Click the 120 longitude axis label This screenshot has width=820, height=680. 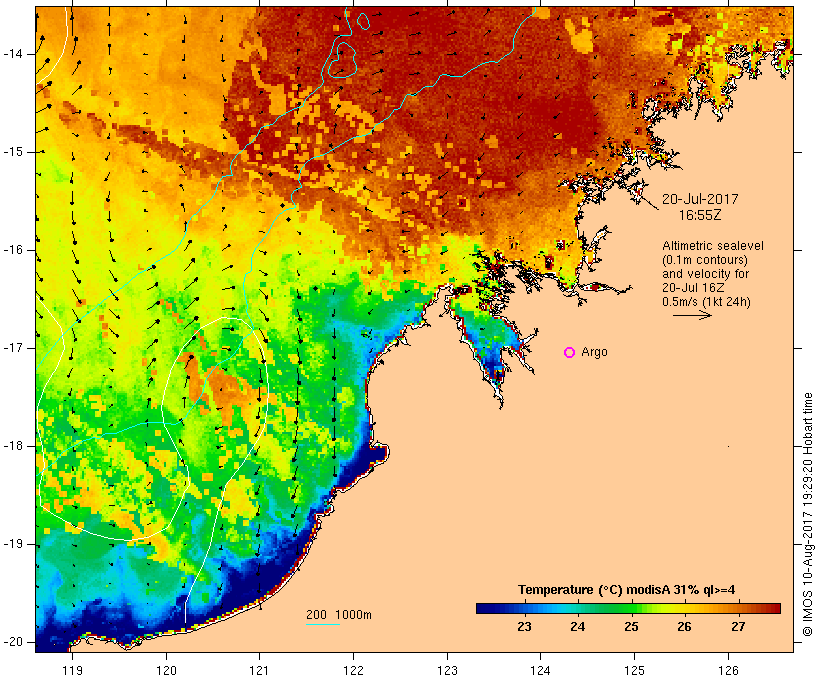(x=166, y=670)
